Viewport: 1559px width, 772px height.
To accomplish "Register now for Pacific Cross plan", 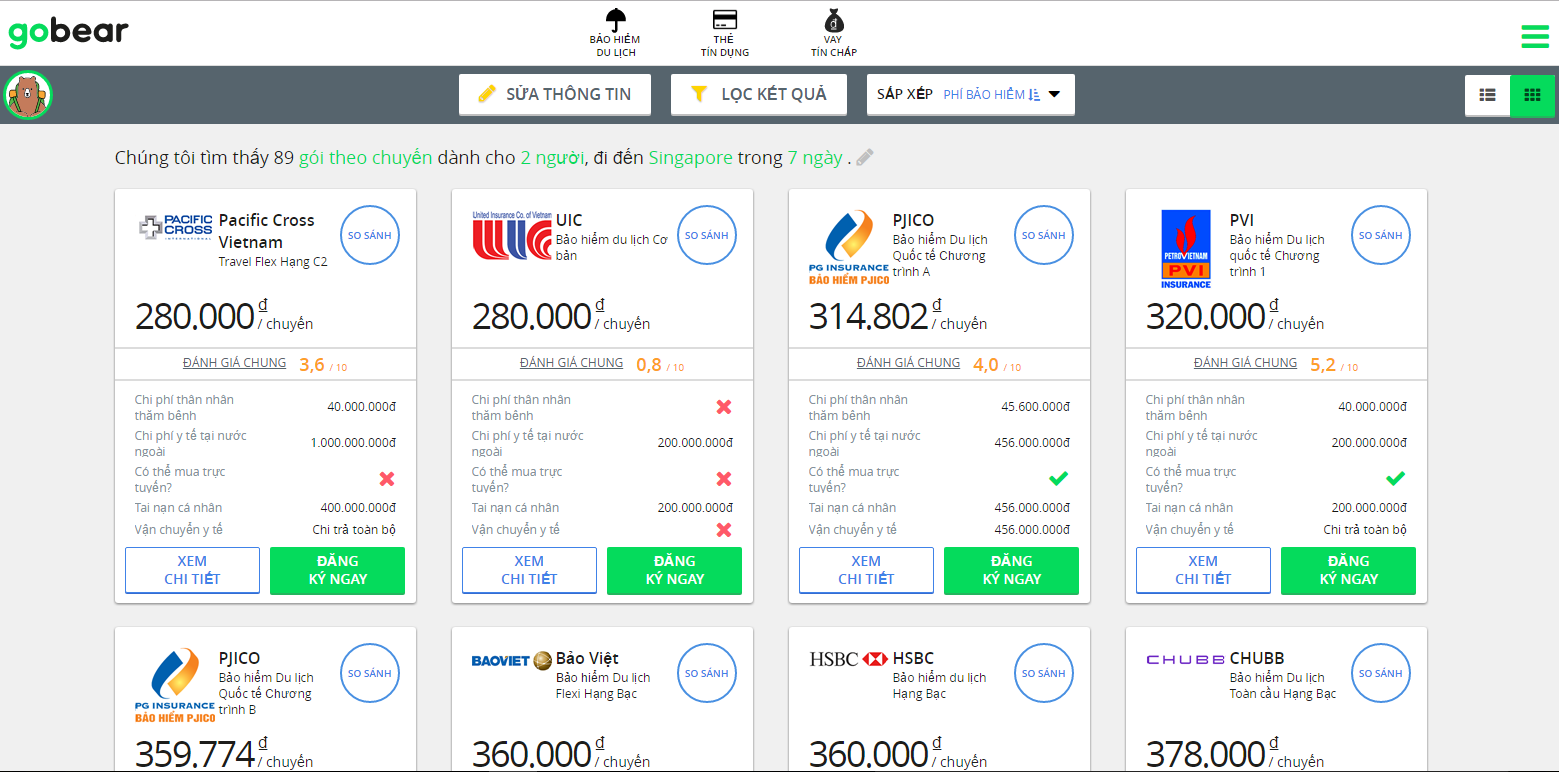I will click(337, 570).
